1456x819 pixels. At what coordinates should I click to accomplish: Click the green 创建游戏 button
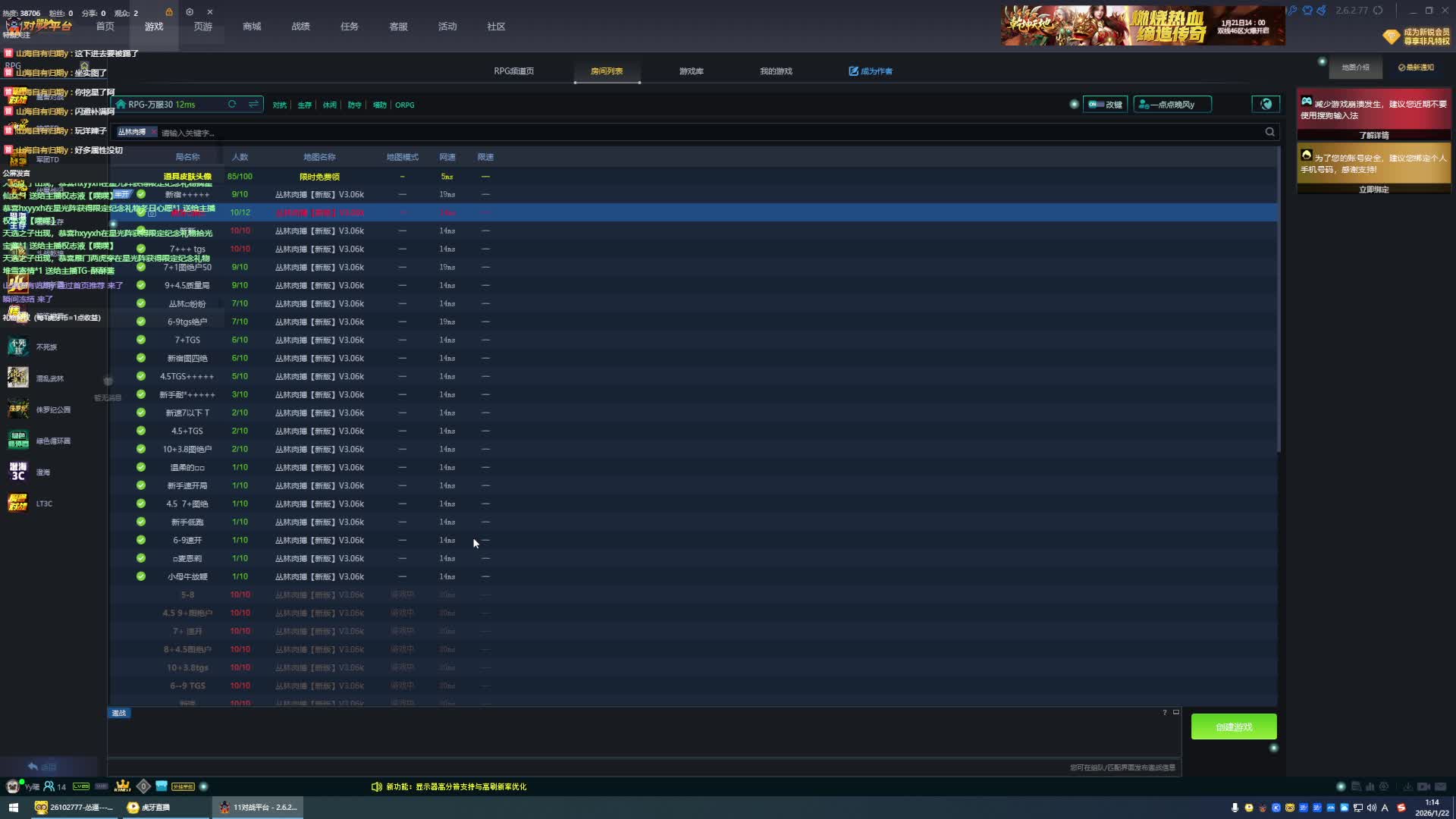tap(1233, 726)
